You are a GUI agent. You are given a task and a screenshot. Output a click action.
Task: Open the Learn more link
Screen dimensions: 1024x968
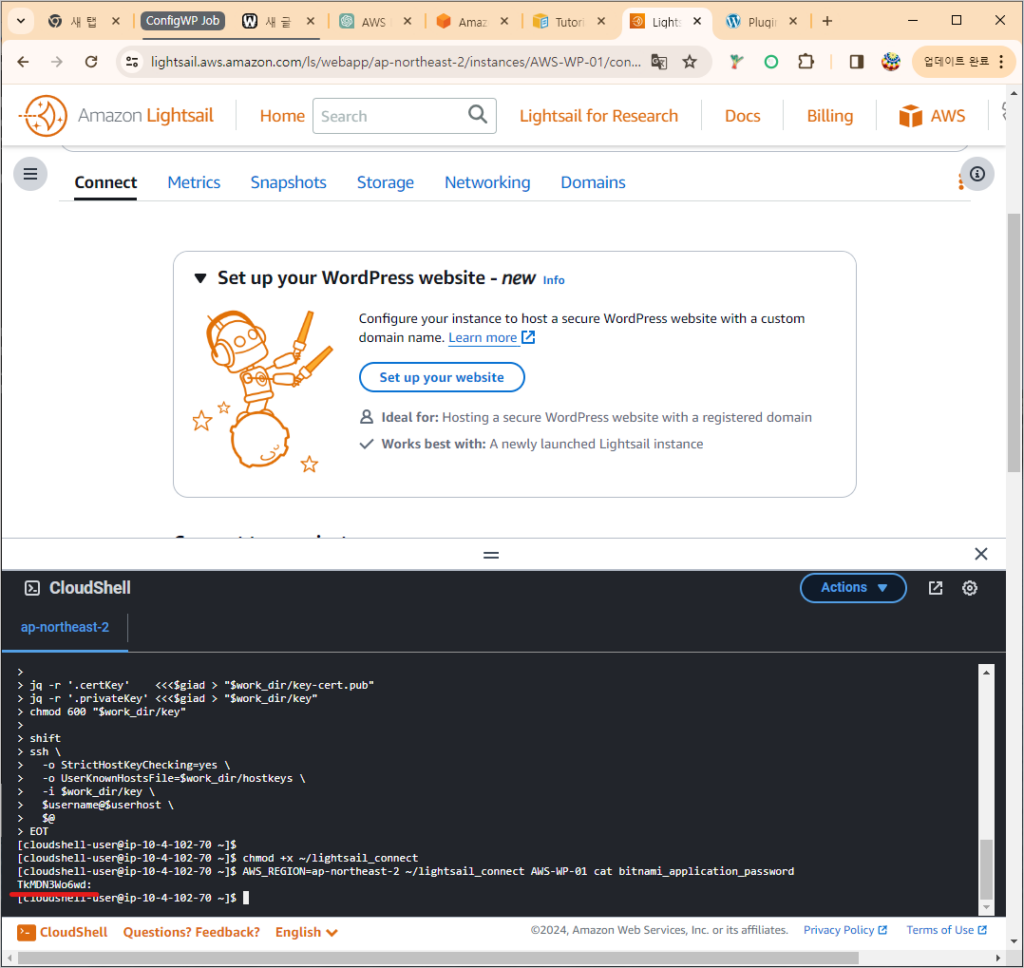pos(483,337)
